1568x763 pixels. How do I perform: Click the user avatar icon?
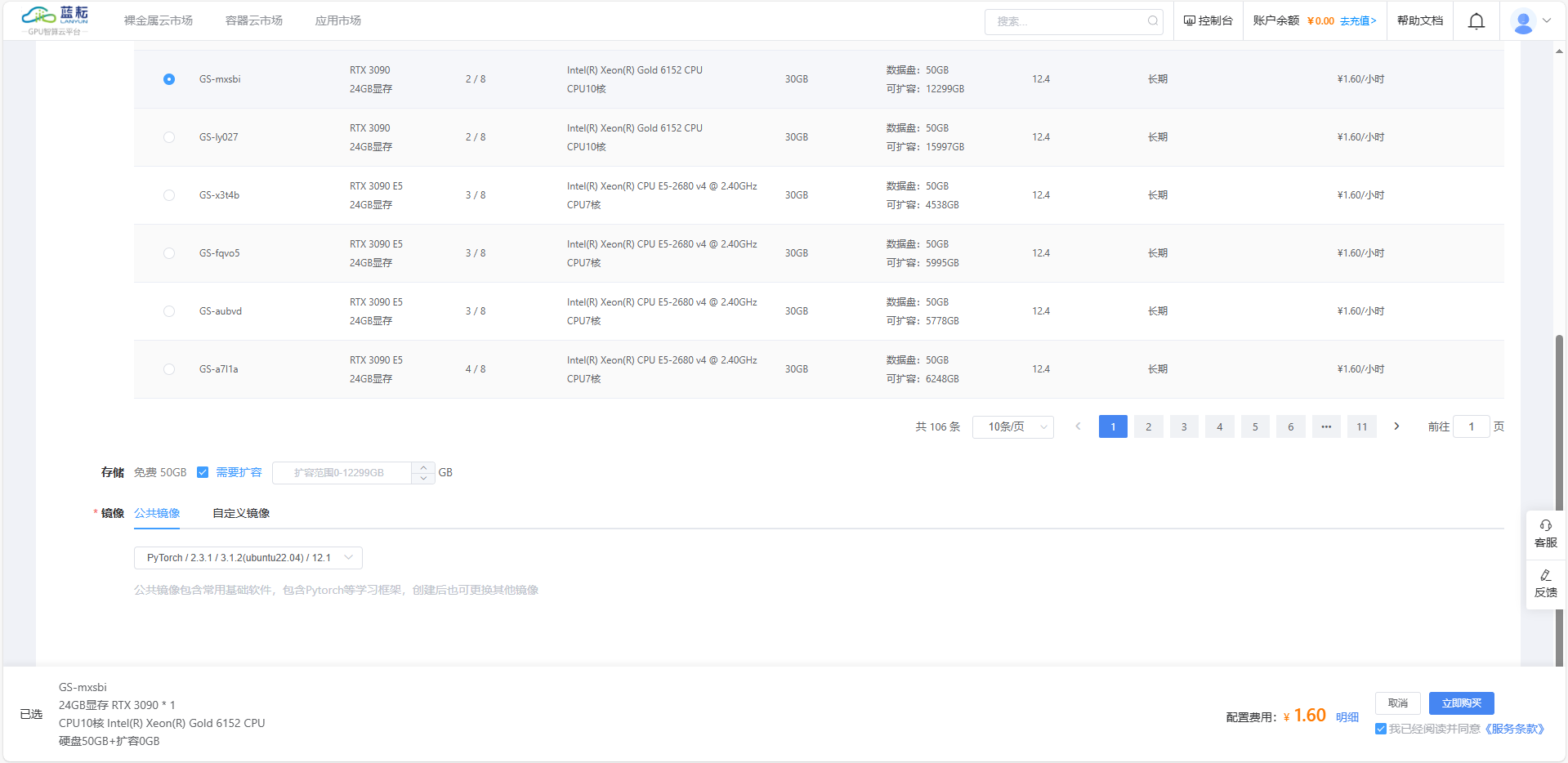pos(1523,21)
